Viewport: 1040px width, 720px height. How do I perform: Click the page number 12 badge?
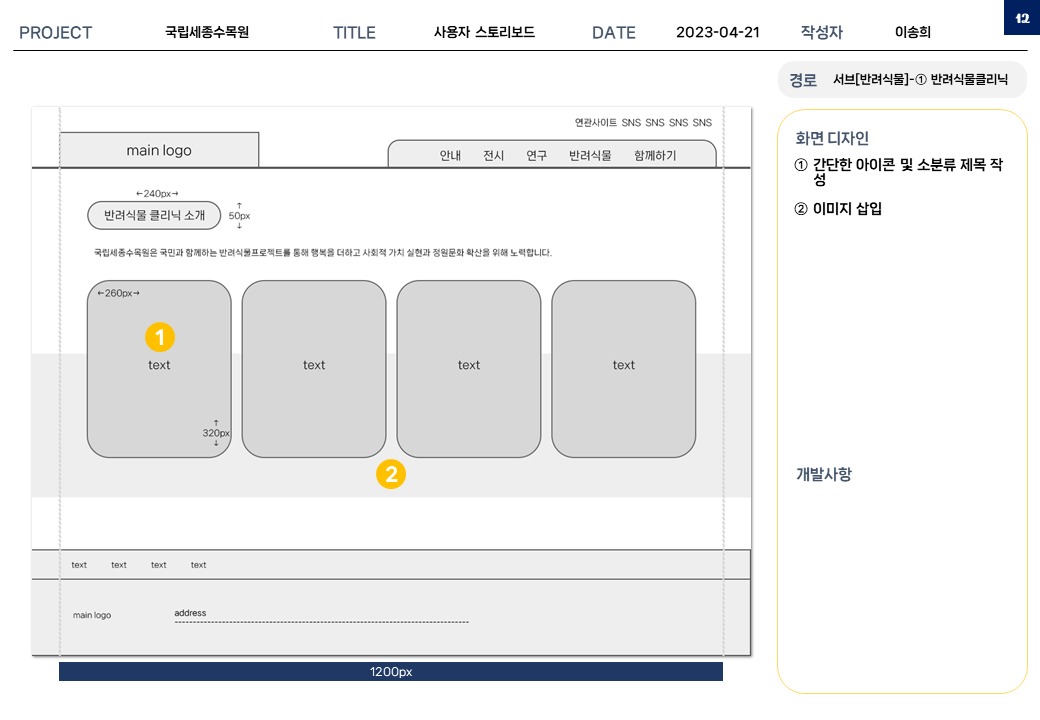point(1021,18)
